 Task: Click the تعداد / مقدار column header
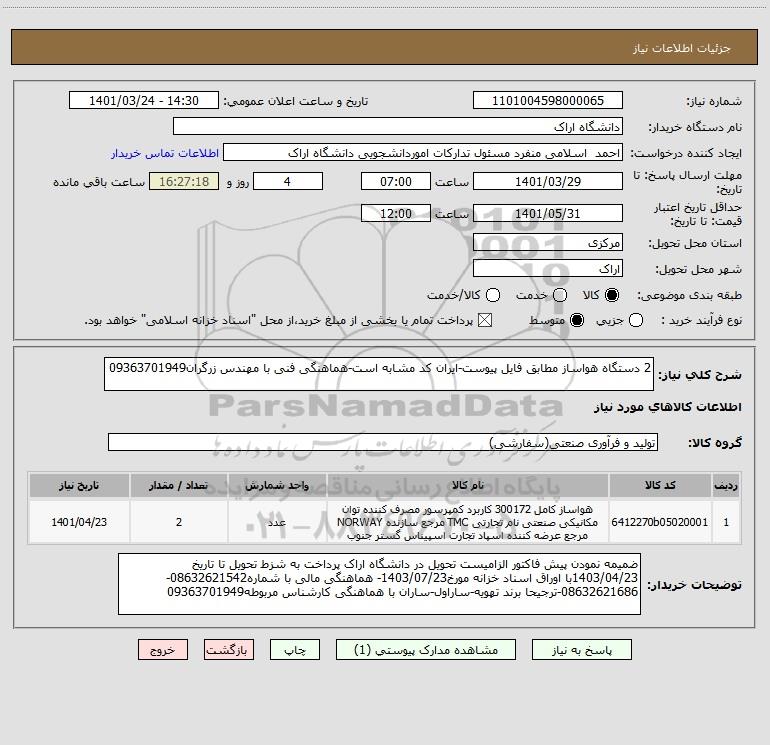point(179,485)
